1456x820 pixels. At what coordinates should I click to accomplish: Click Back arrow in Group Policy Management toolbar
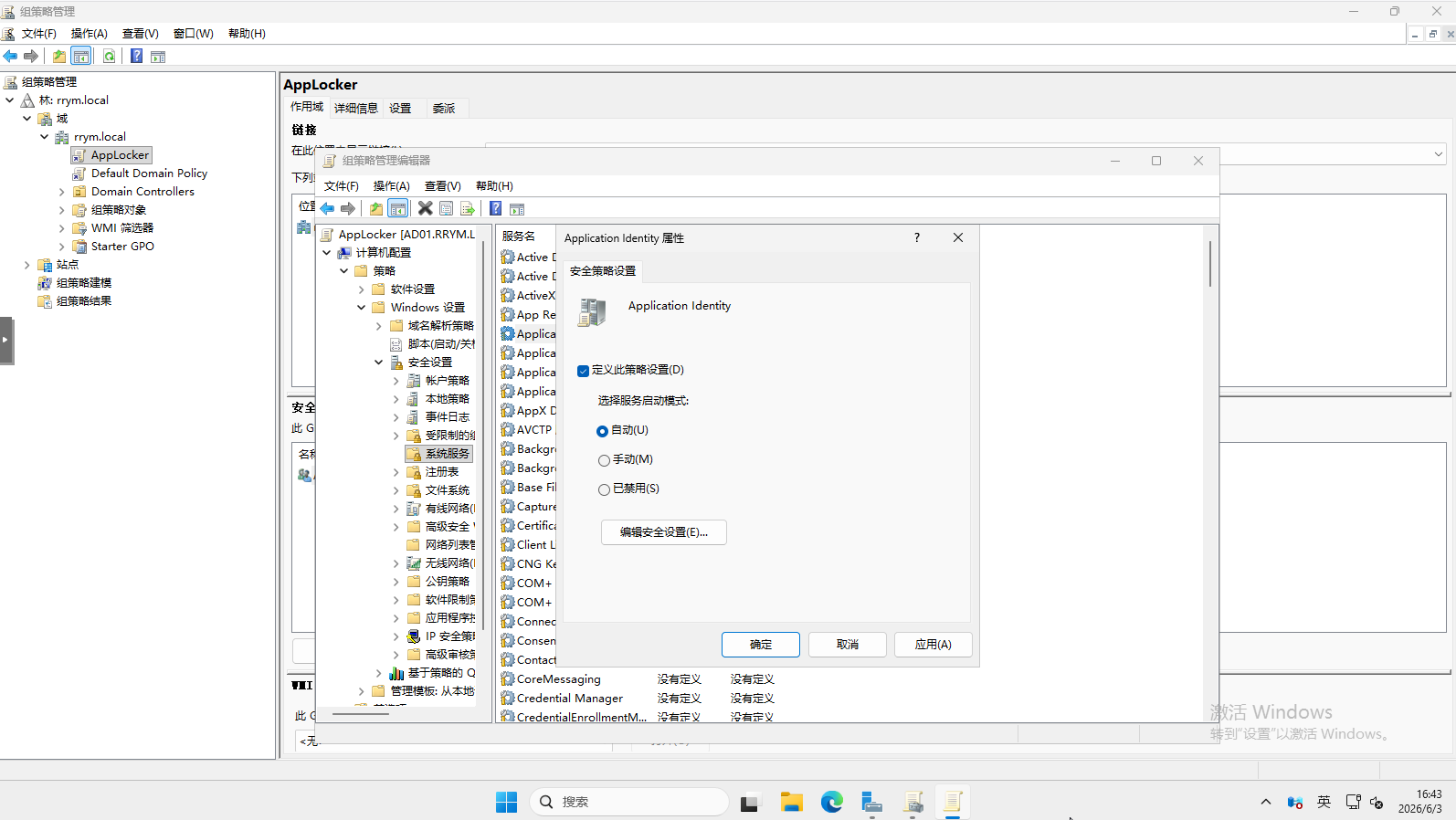point(10,57)
